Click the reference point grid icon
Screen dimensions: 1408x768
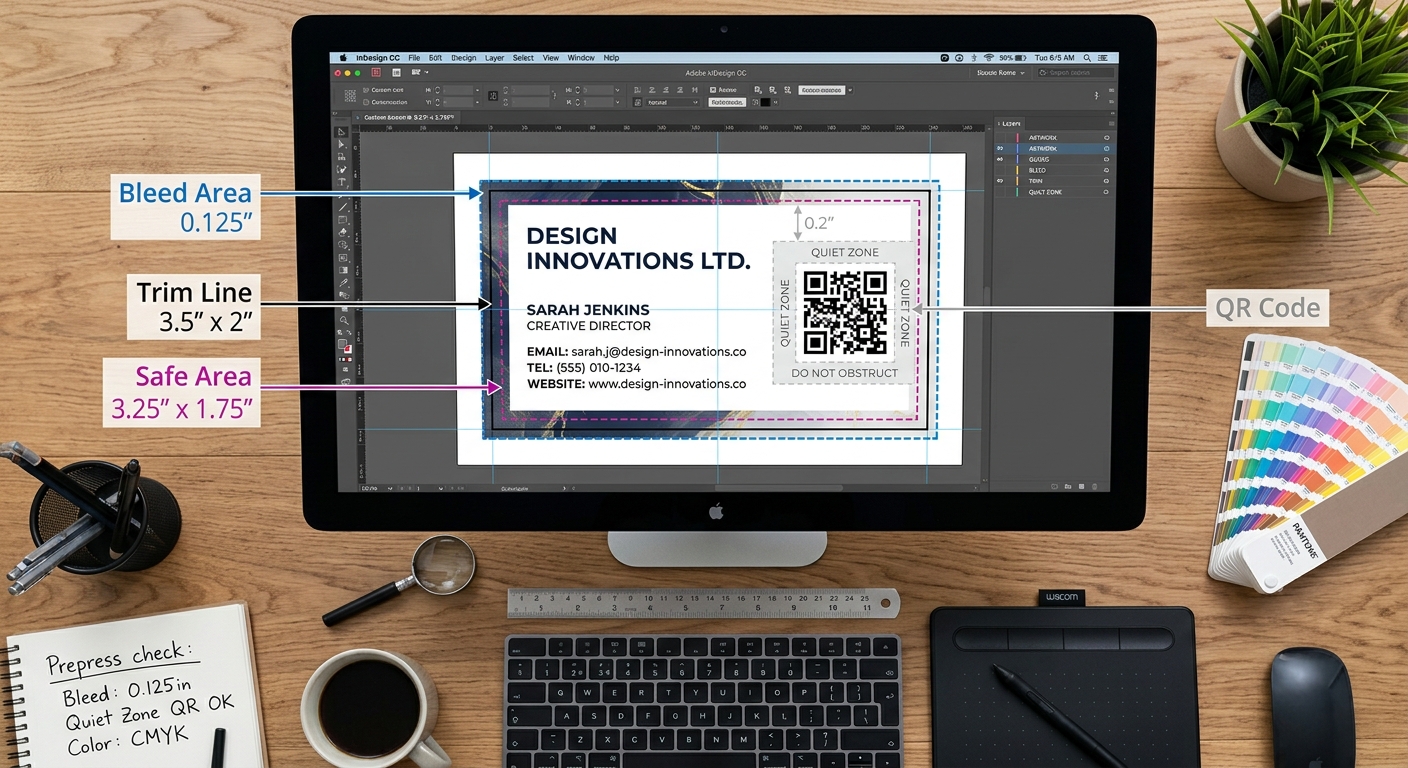click(350, 96)
